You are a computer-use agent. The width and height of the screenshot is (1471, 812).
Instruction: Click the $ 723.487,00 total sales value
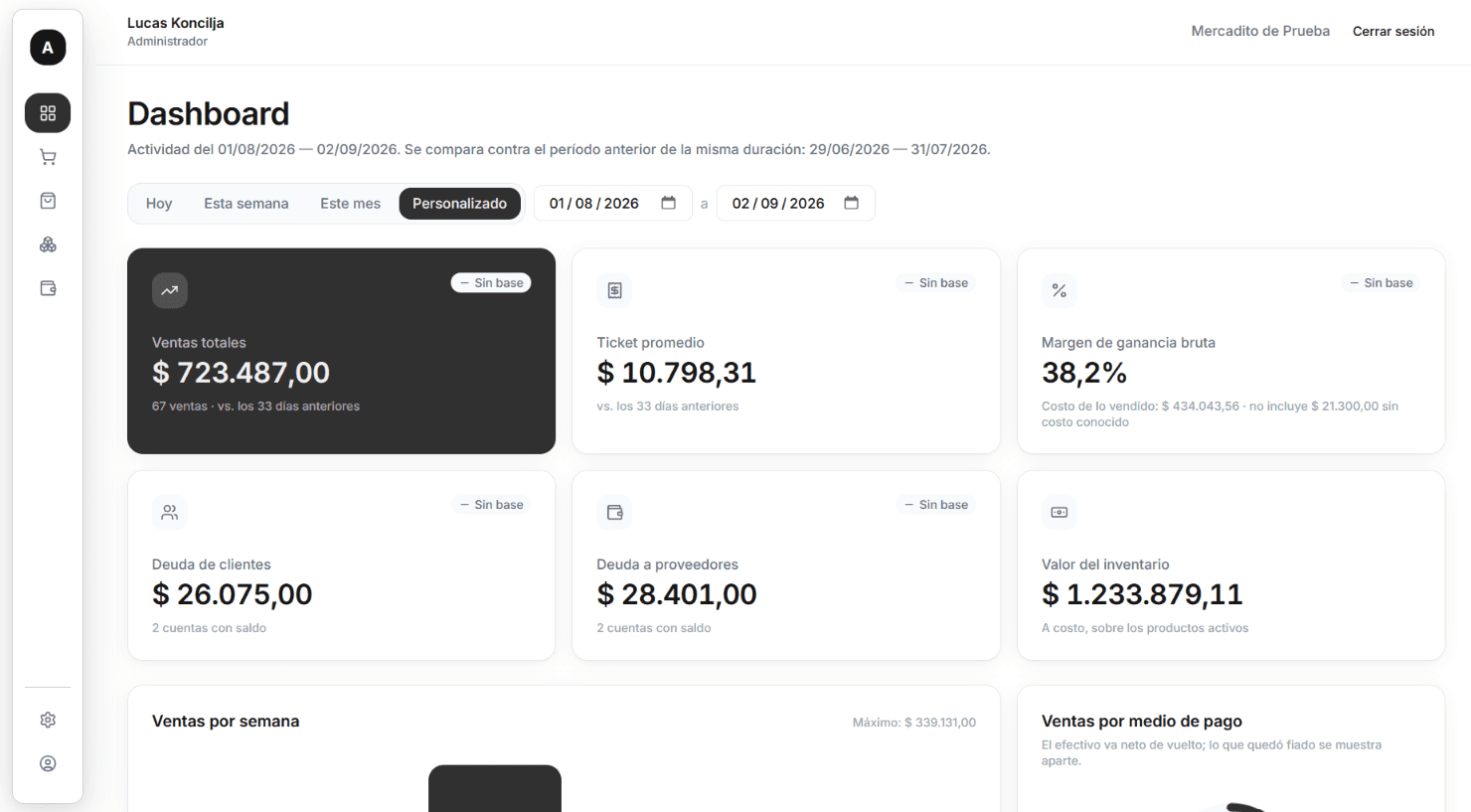pyautogui.click(x=241, y=373)
